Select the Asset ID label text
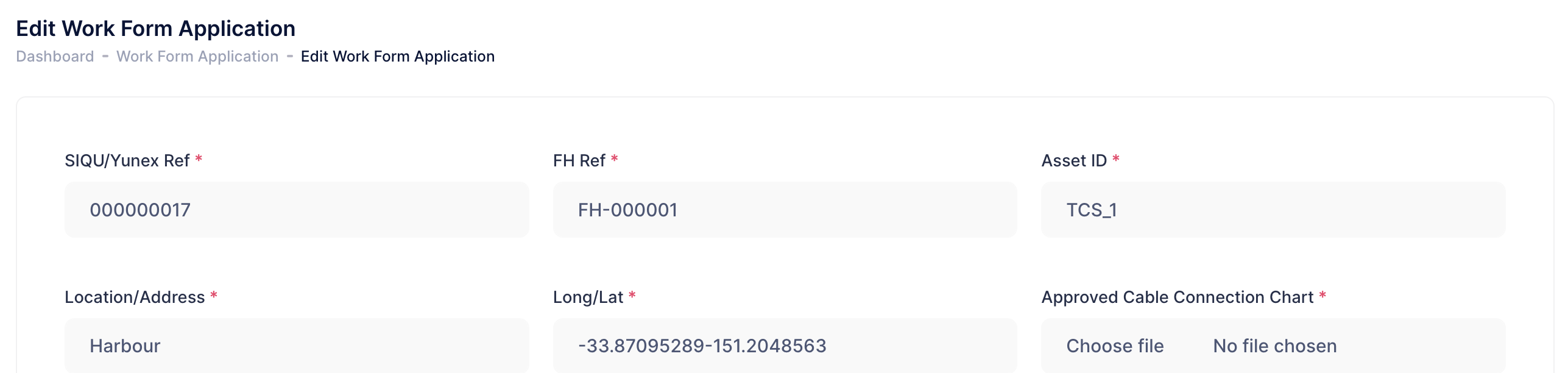 pyautogui.click(x=1073, y=161)
